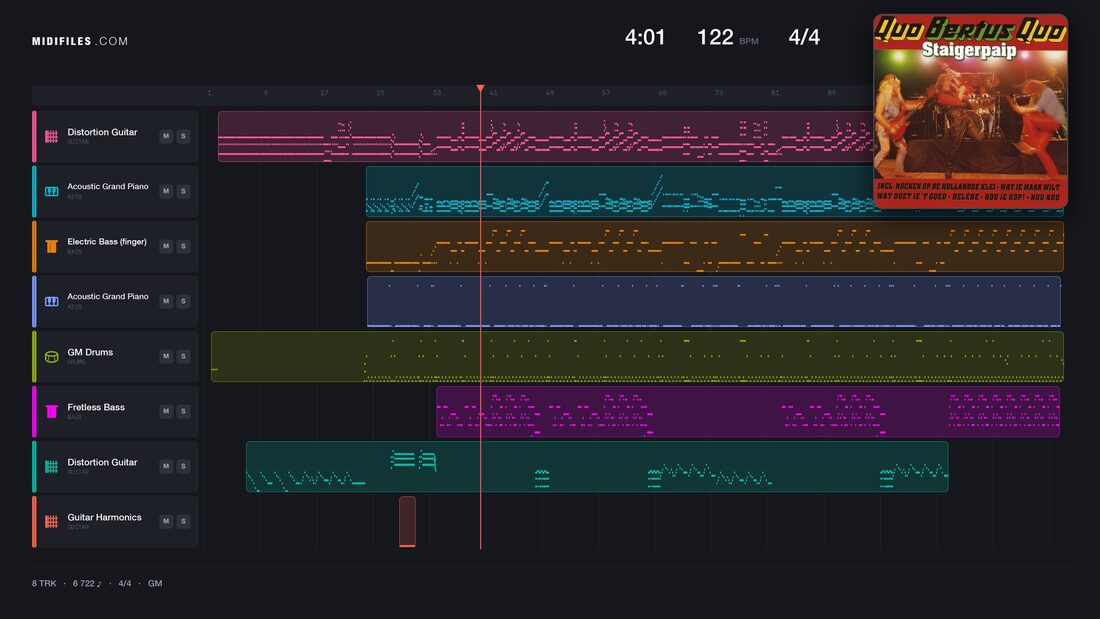Viewport: 1100px width, 619px height.
Task: Mute the Guitar Harmonics track
Action: (166, 521)
